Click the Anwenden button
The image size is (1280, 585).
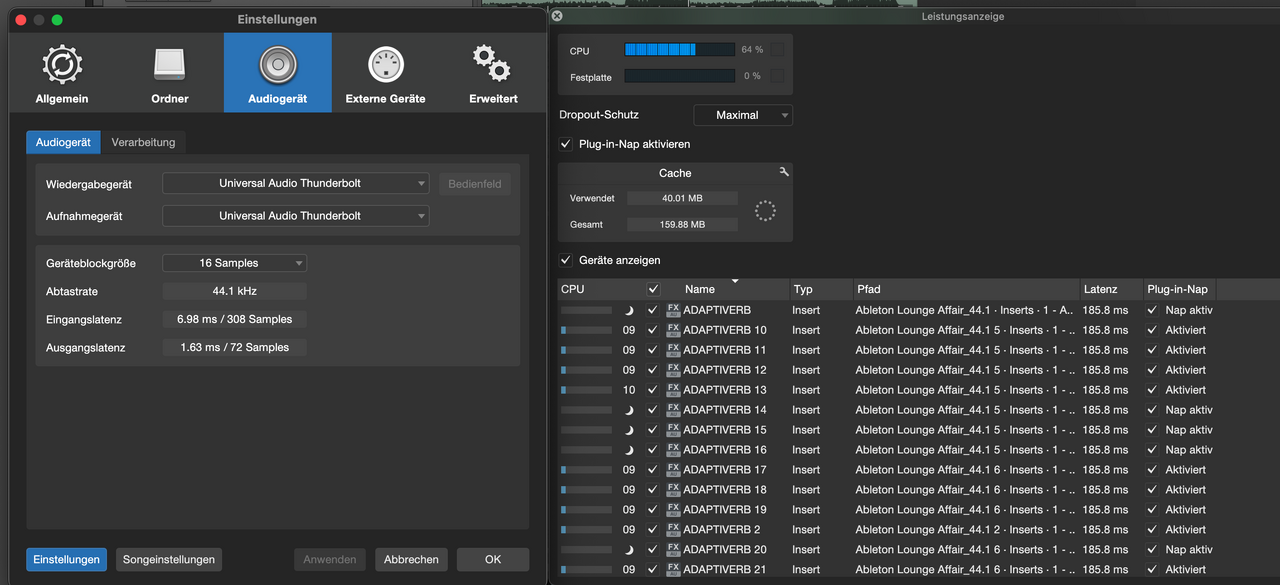330,559
